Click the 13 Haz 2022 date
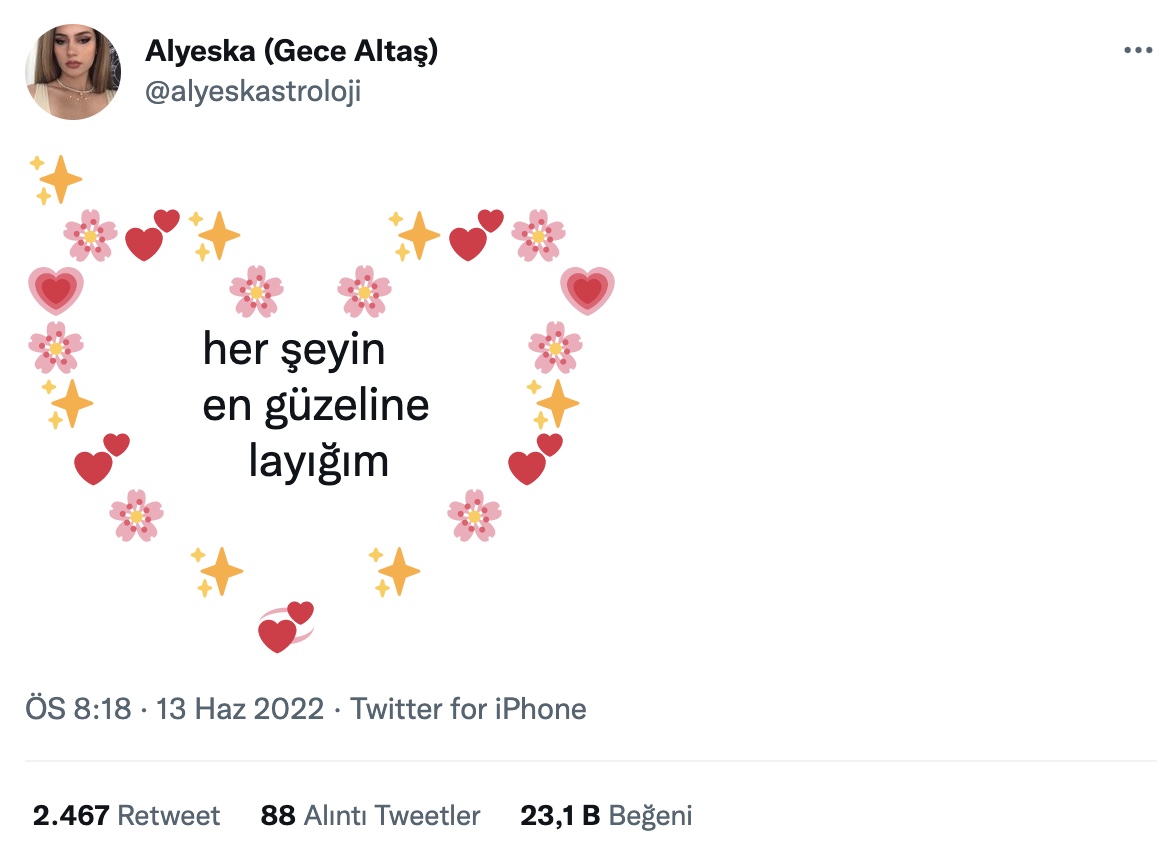 pyautogui.click(x=240, y=709)
